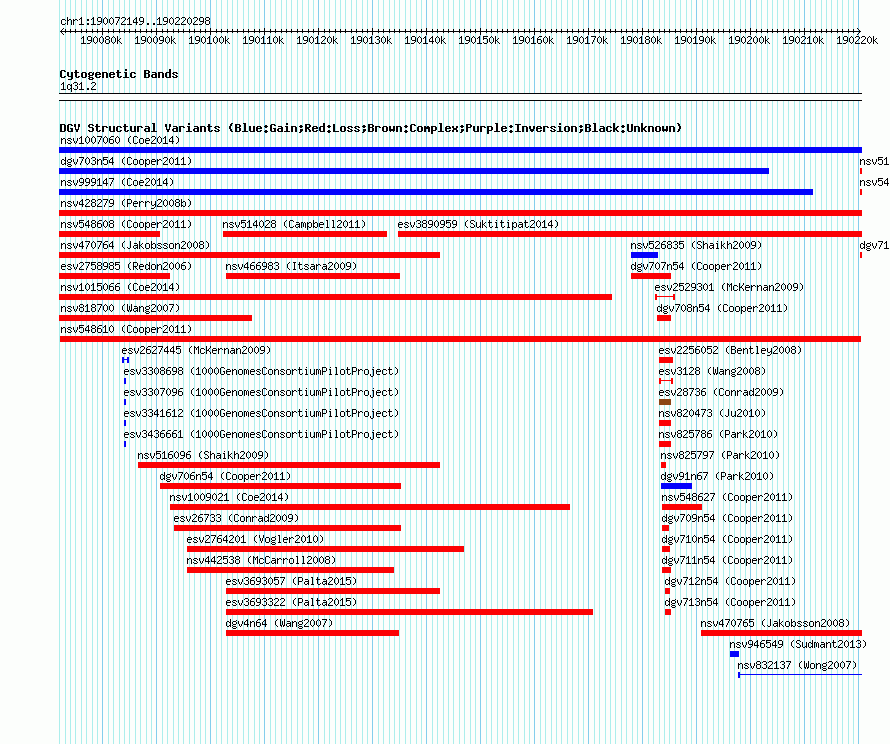The width and height of the screenshot is (890, 744).
Task: Click esv3890959 (Suktitipat2014) label
Action: click(478, 224)
